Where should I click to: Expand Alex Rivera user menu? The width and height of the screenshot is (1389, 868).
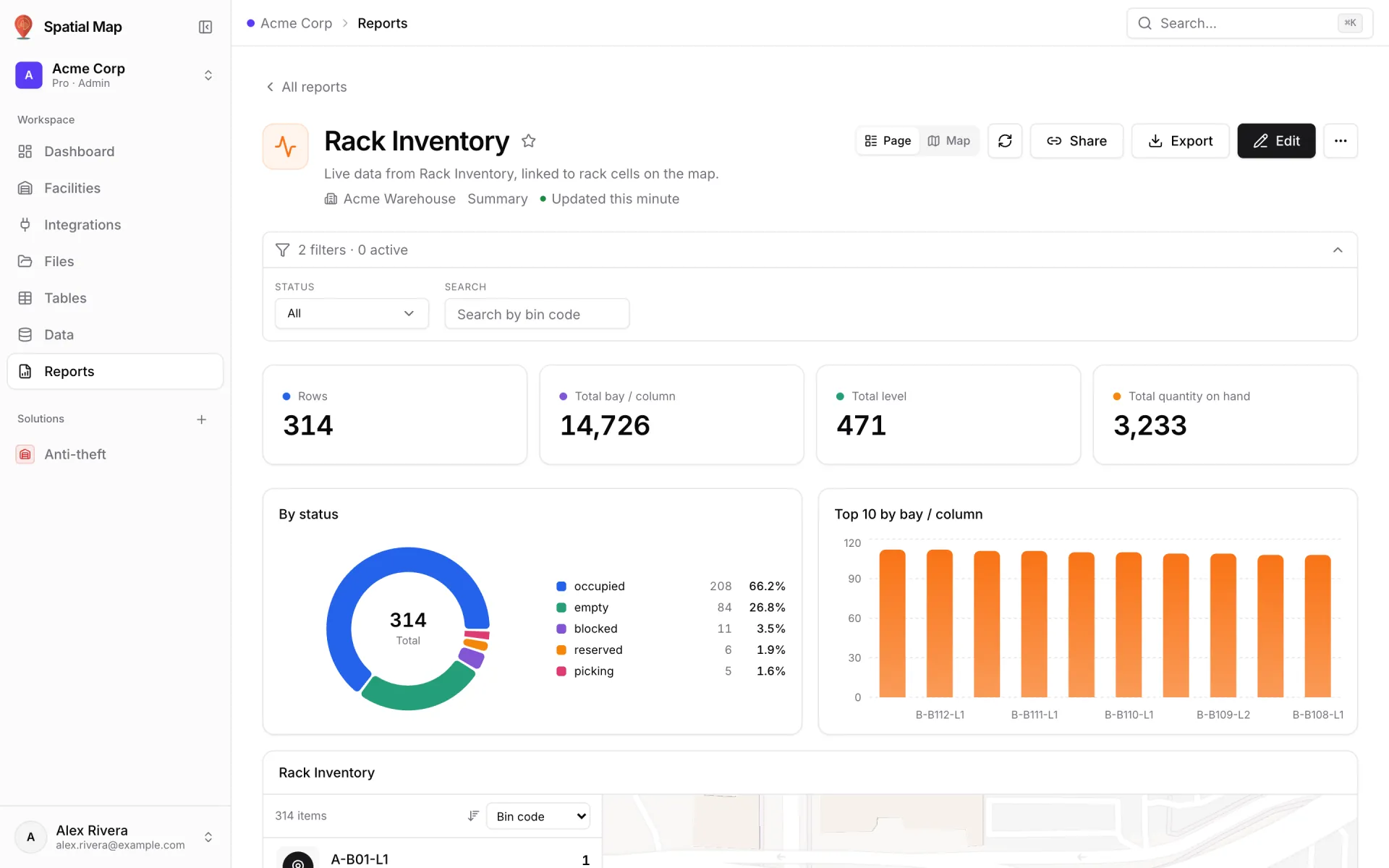pos(208,837)
